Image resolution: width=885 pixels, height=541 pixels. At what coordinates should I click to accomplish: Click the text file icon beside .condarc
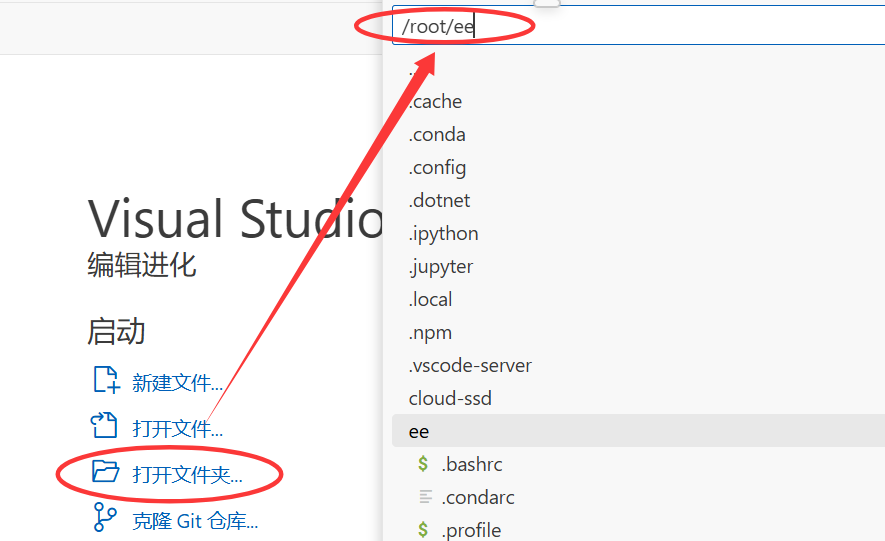pos(426,497)
